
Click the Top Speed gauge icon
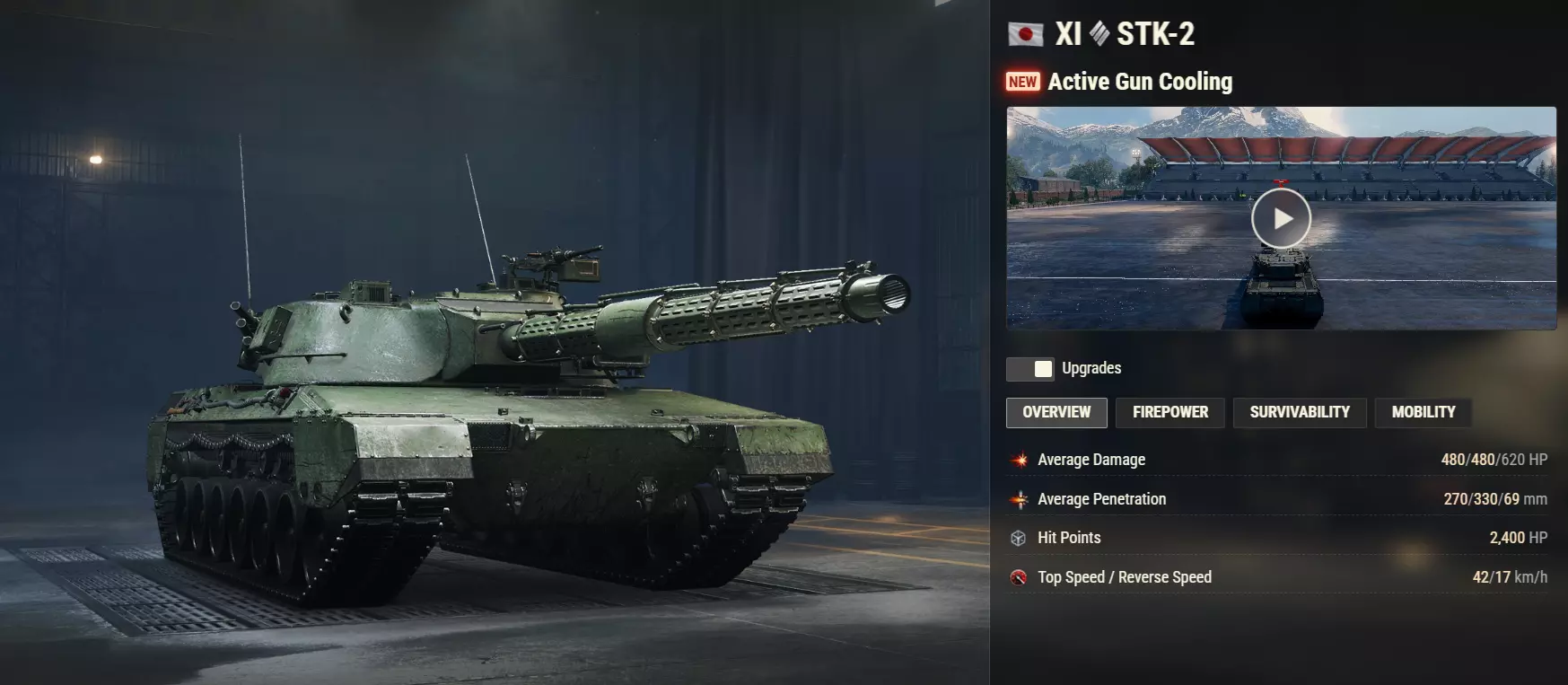[x=1019, y=577]
